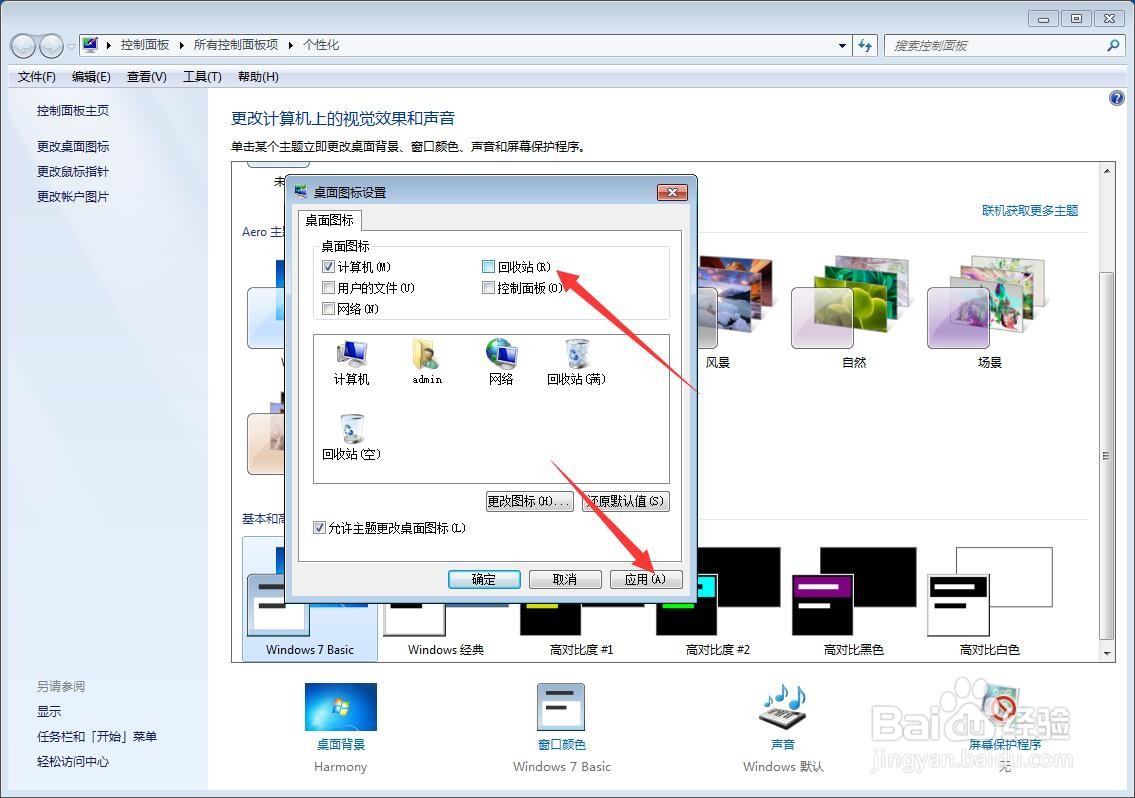
Task: Click the theme list scroll-up arrow
Action: pos(1106,171)
